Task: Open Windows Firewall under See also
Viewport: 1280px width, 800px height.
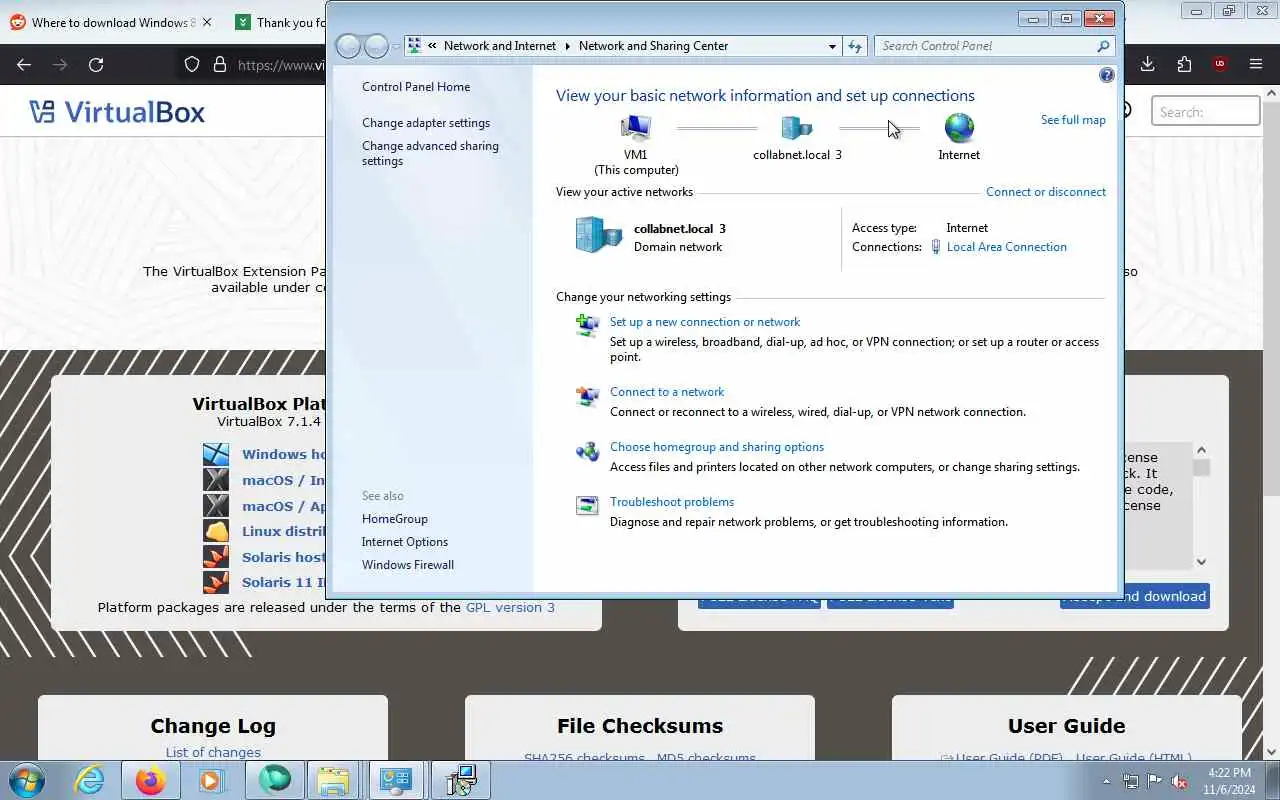Action: pyautogui.click(x=407, y=565)
